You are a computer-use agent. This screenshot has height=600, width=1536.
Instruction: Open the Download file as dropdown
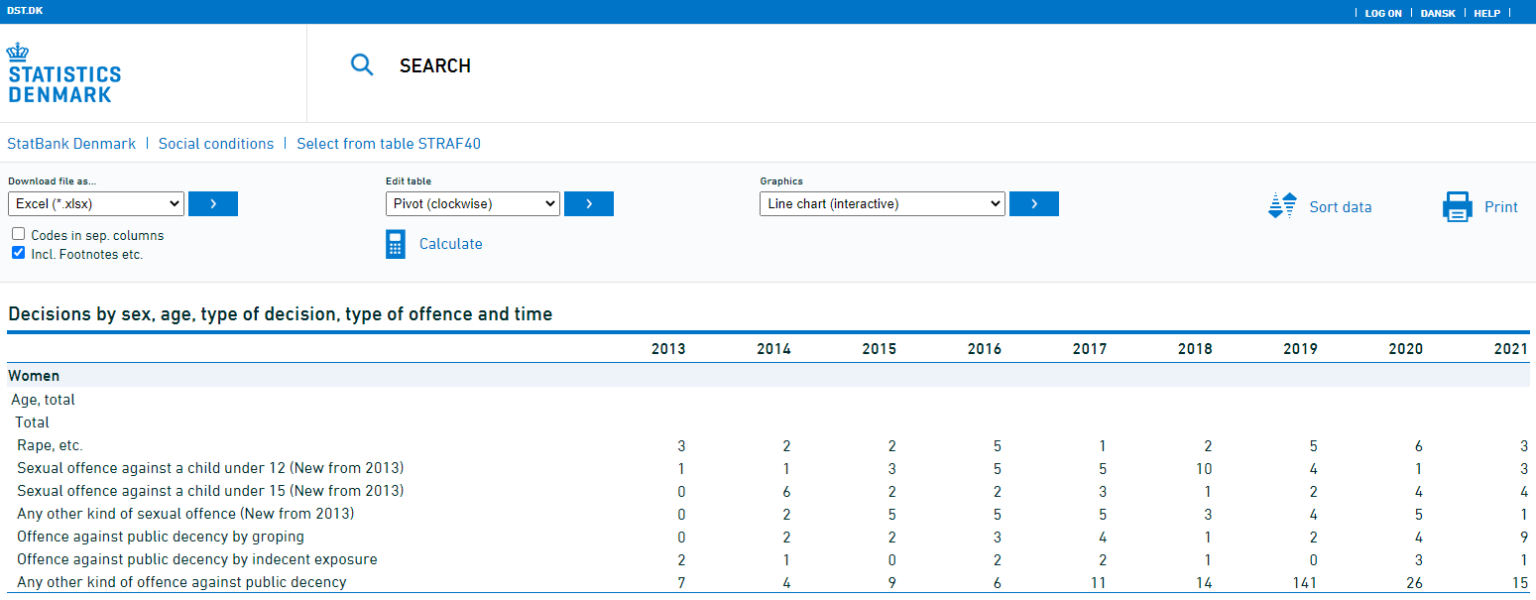96,204
